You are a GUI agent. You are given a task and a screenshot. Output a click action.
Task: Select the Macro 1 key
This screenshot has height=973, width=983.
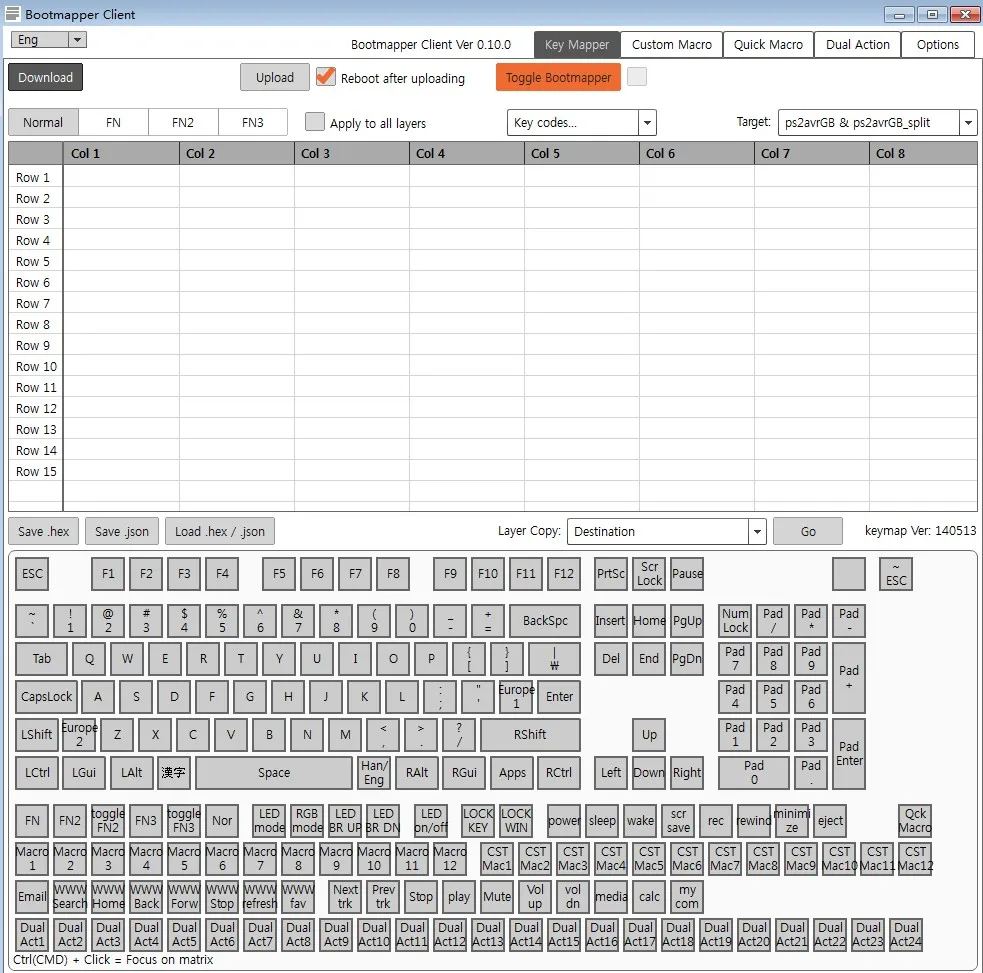32,858
